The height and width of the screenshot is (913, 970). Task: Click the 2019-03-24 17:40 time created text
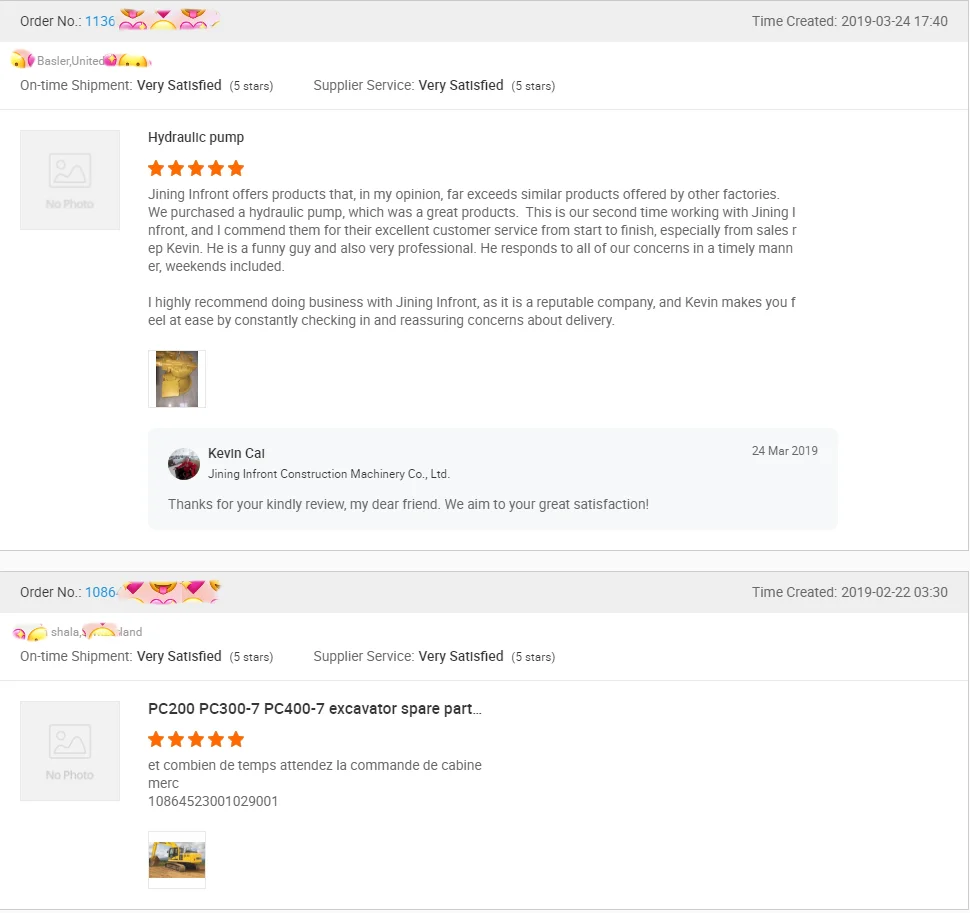894,21
